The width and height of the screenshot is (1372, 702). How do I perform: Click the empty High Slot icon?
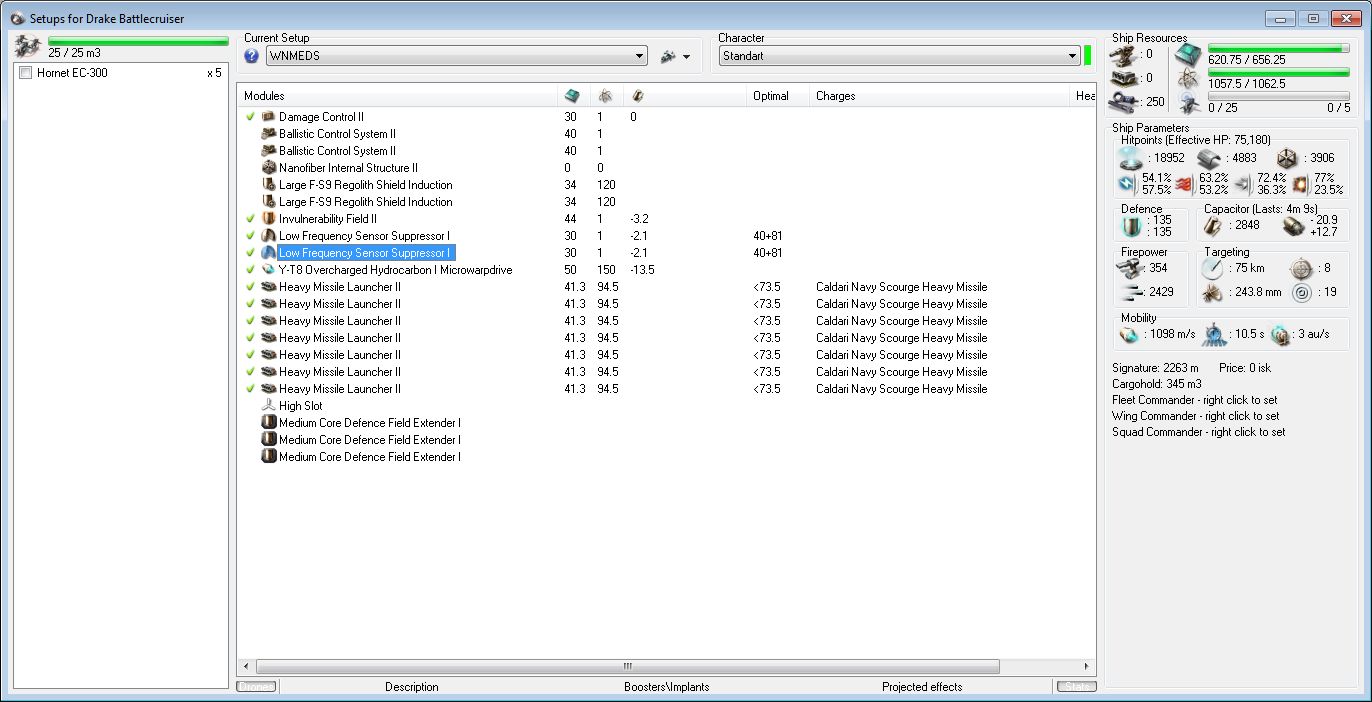[x=268, y=406]
